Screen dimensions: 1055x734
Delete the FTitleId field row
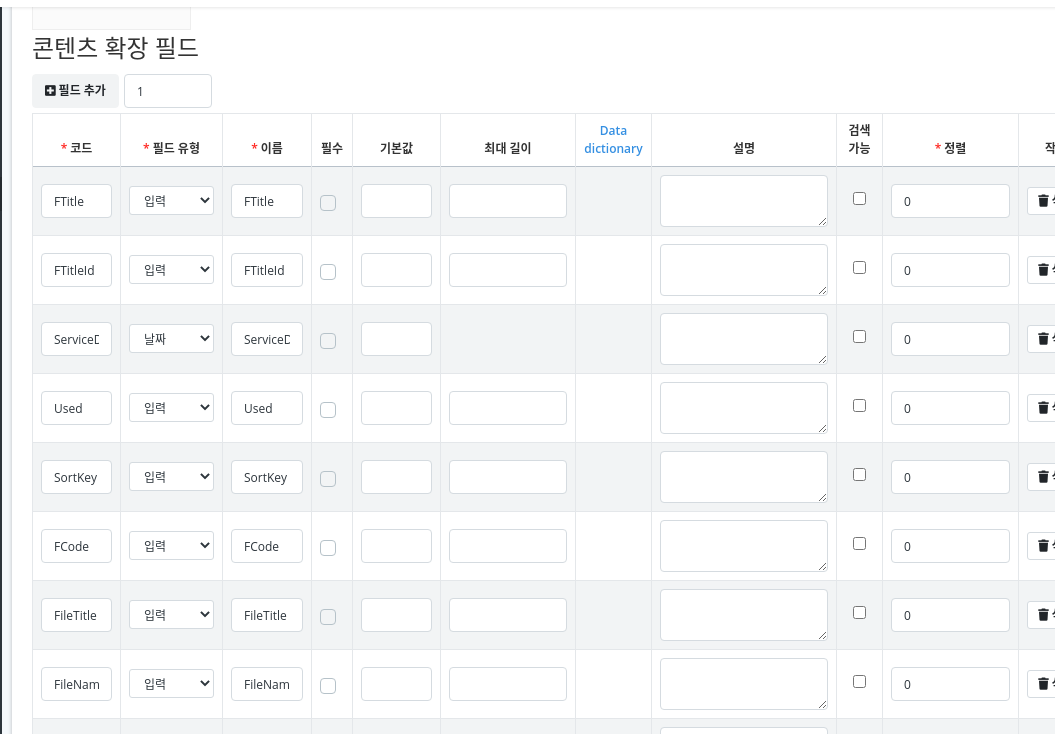pos(1043,270)
